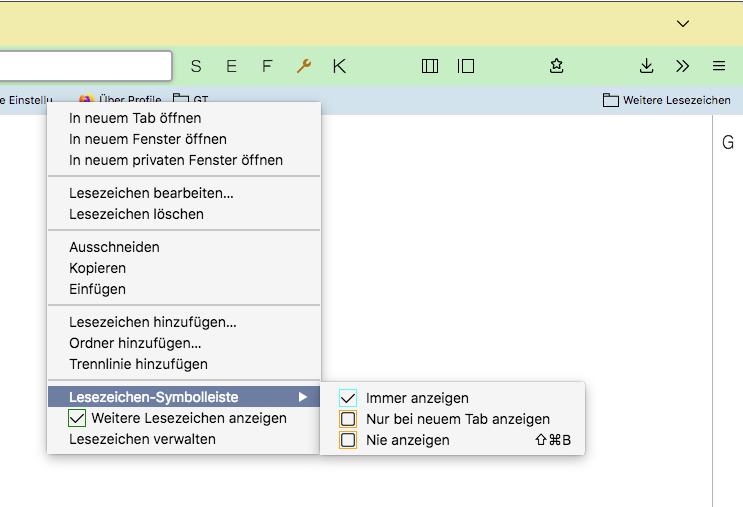
Task: Toggle the sidebar panel icon
Action: click(466, 66)
